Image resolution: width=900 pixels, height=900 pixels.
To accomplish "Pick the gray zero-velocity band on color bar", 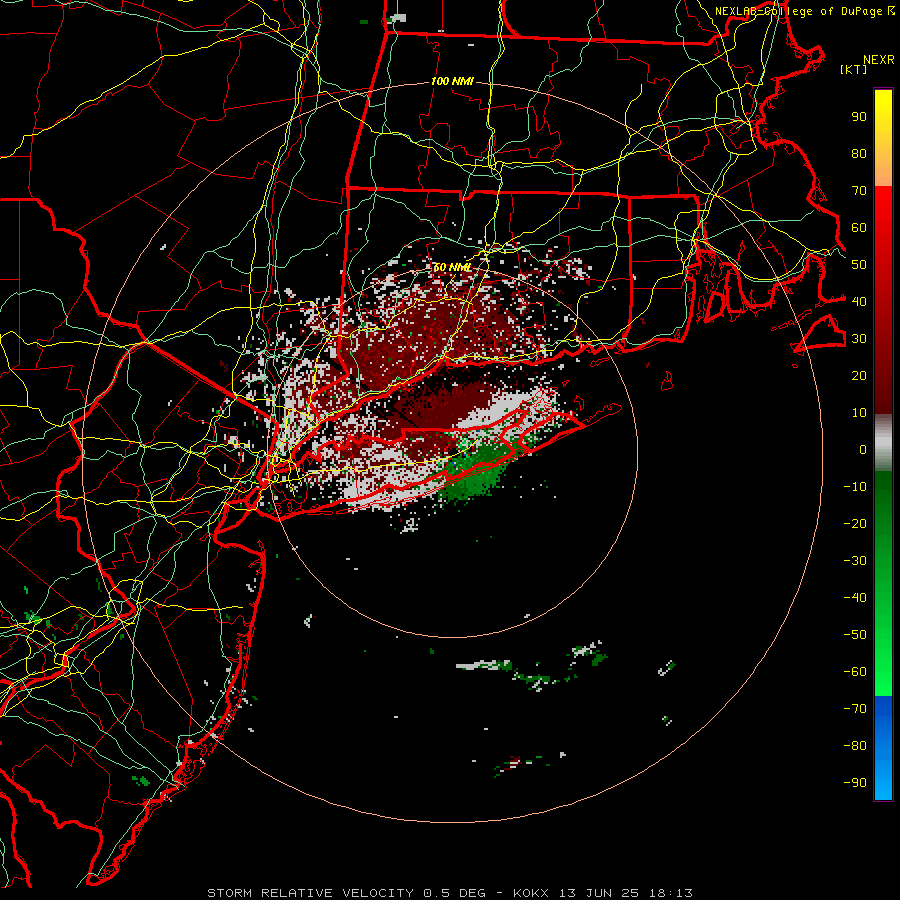I will click(883, 443).
